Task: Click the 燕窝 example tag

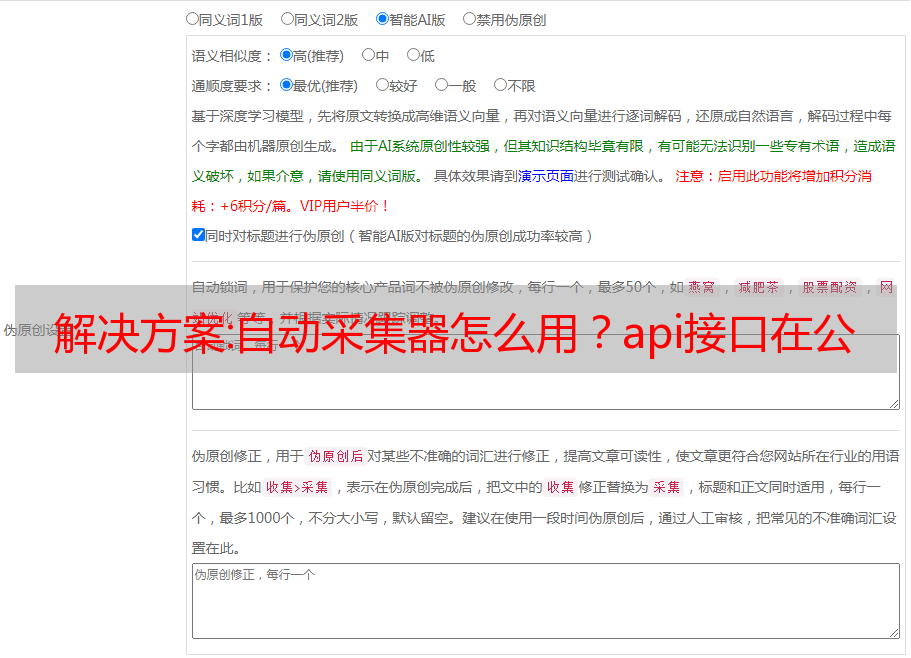Action: (x=701, y=287)
